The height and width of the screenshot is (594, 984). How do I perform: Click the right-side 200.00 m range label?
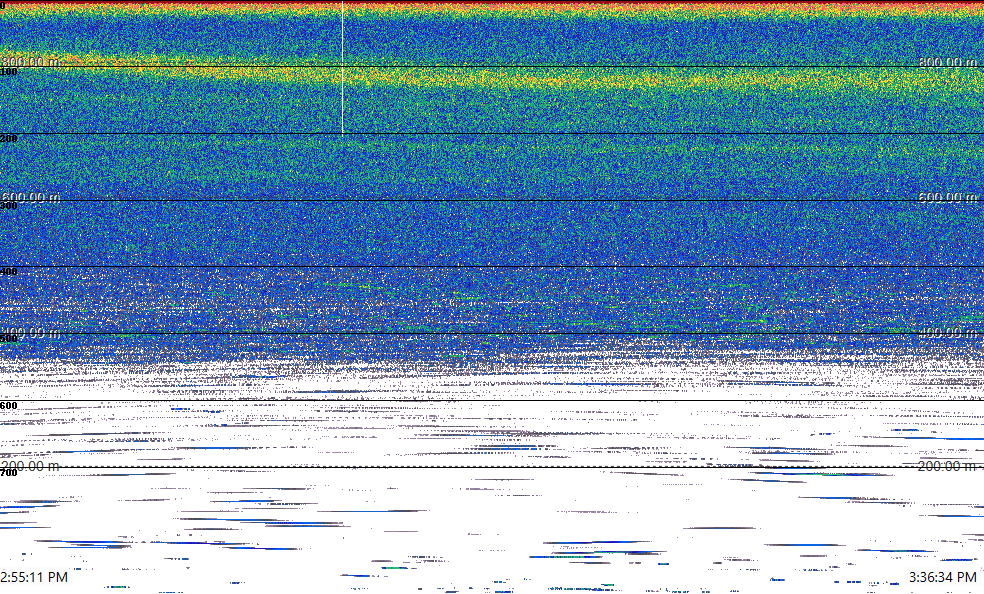pyautogui.click(x=948, y=466)
